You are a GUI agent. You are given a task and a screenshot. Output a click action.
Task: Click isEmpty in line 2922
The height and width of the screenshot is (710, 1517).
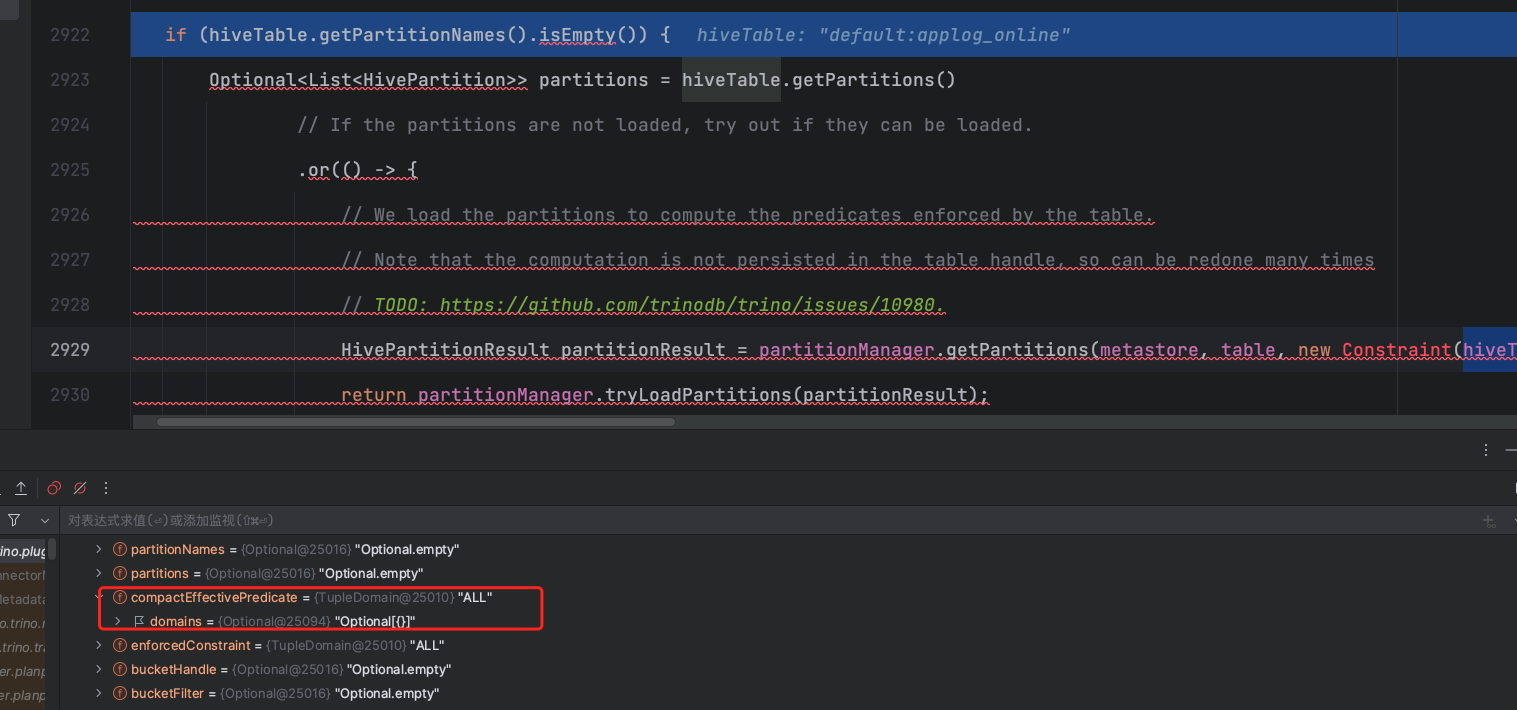pos(578,35)
